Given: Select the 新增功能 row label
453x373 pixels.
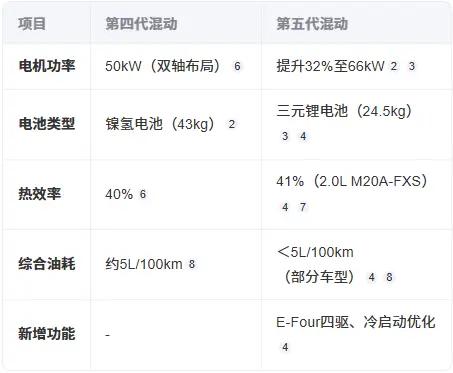Looking at the screenshot, I should pos(47,334).
